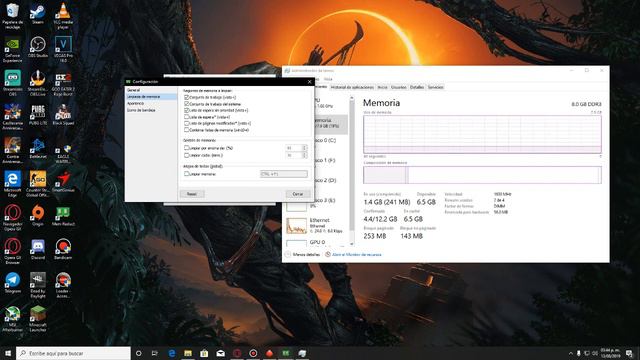Open Microsoft Edge from the taskbar
The height and width of the screenshot is (360, 640).
tap(172, 353)
